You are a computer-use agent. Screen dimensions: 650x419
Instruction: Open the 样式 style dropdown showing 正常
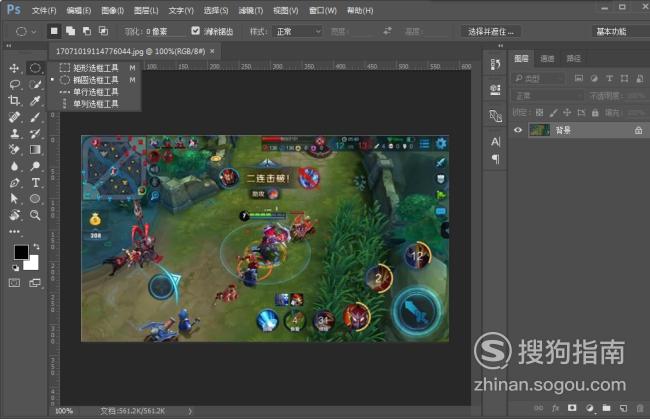(298, 31)
